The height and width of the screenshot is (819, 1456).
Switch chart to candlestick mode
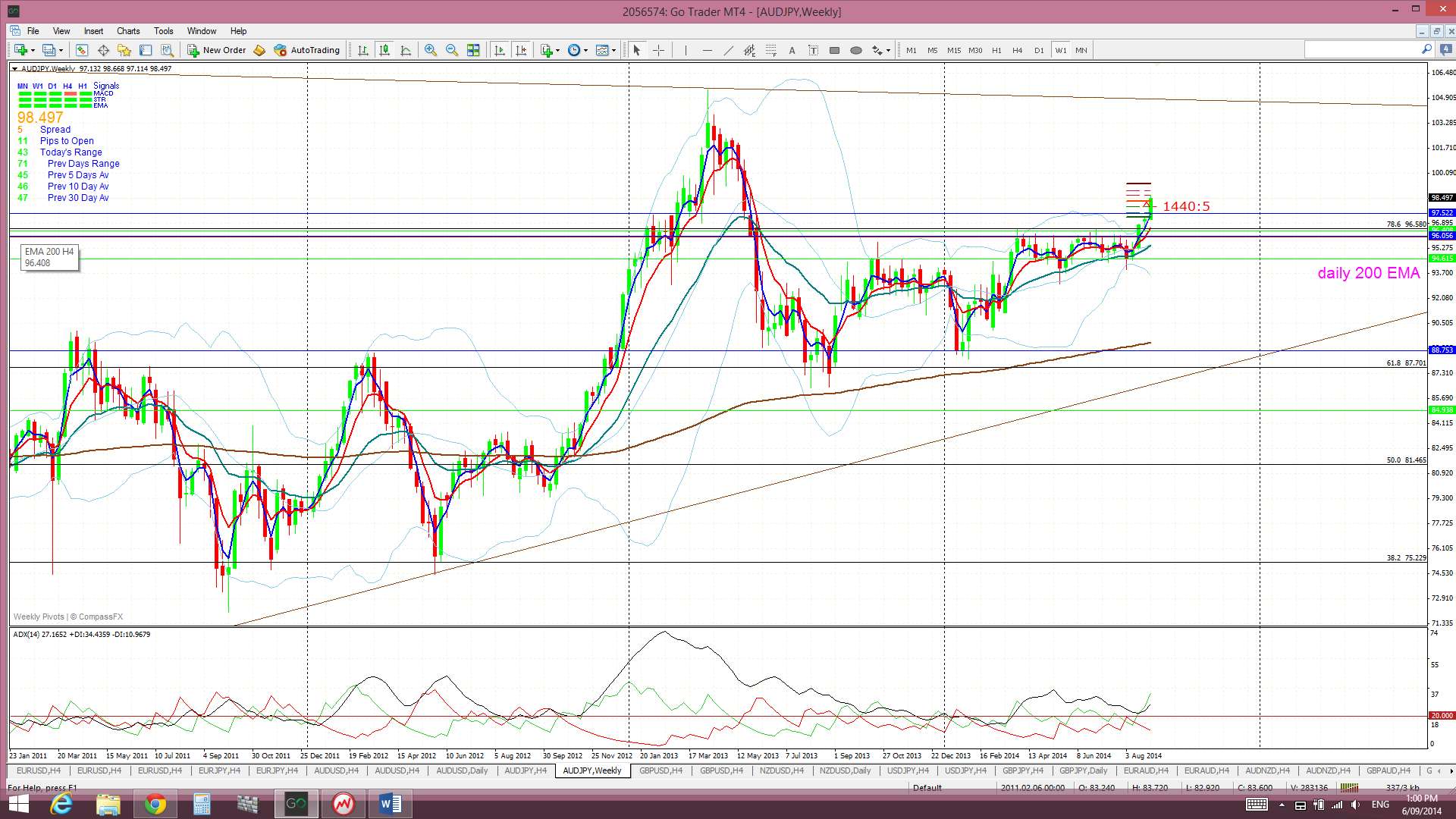pyautogui.click(x=384, y=50)
